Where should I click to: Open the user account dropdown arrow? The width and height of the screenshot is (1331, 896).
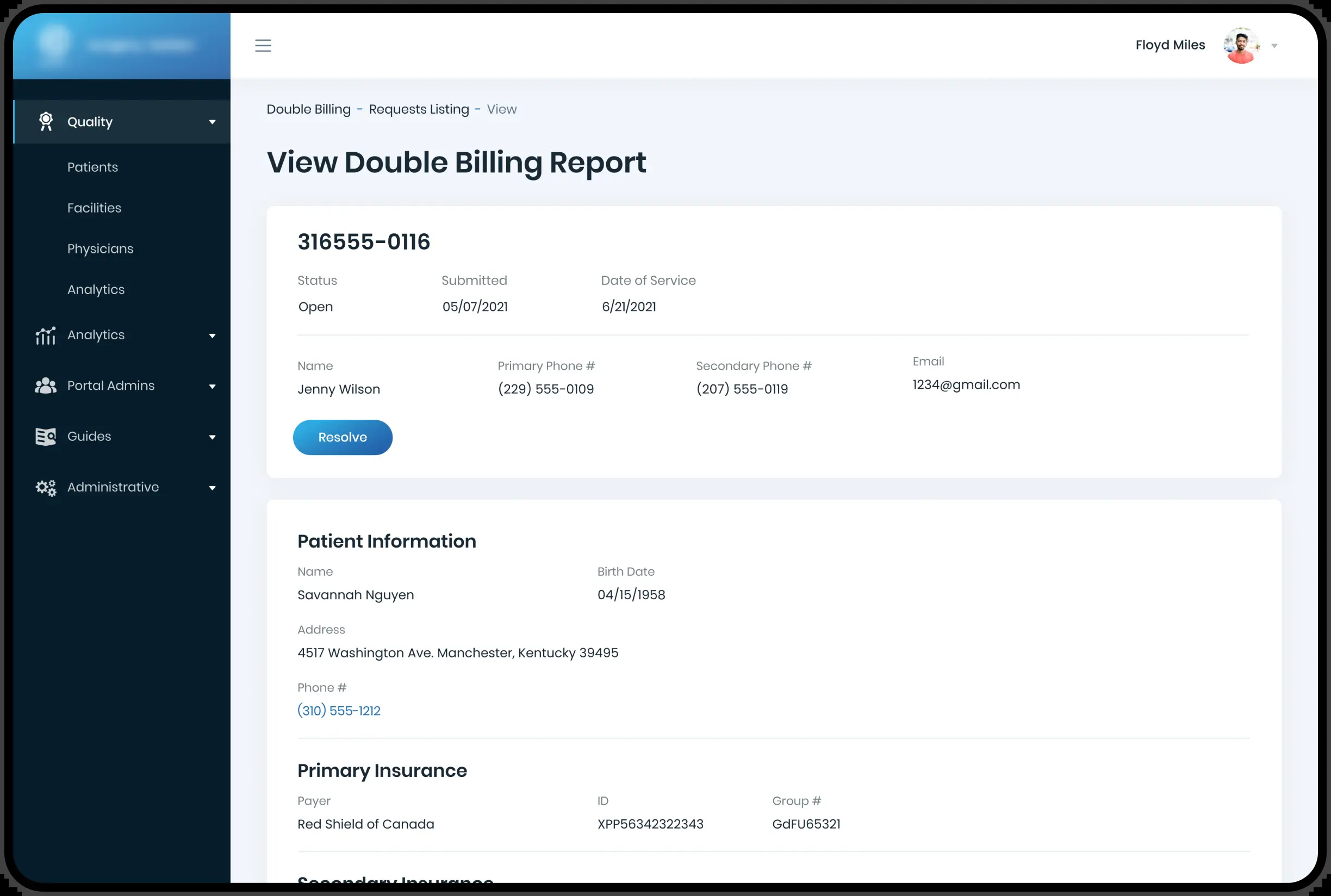tap(1274, 46)
